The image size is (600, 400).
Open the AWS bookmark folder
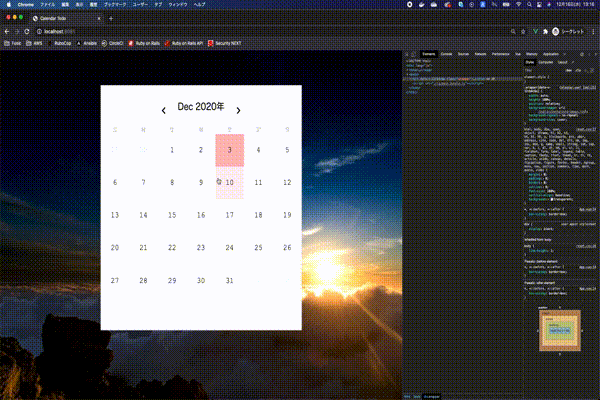[34, 43]
